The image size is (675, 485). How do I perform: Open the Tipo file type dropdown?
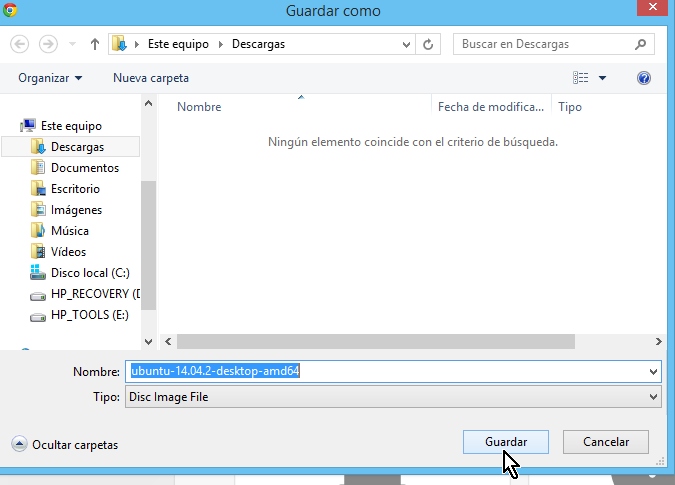pos(393,397)
